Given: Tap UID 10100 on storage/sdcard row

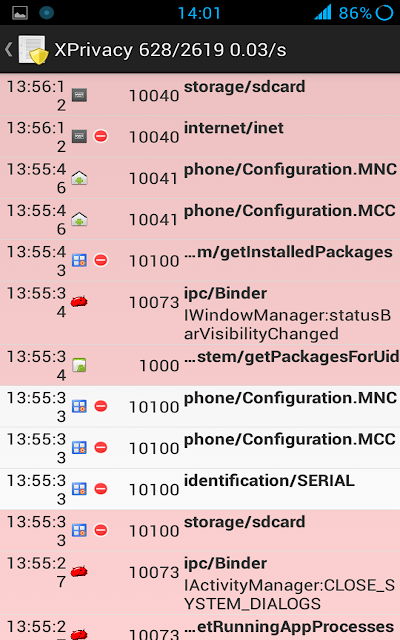Looking at the screenshot, I should click(154, 531).
